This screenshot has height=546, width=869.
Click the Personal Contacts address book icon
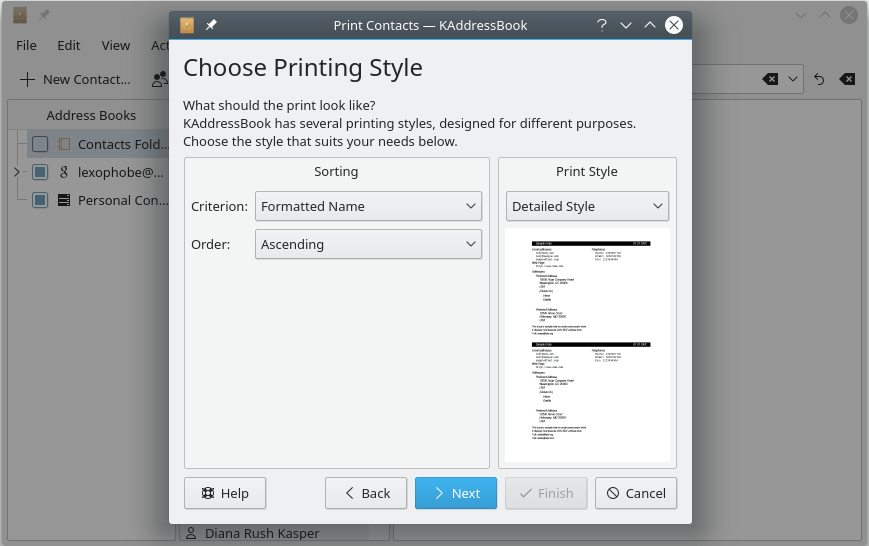(x=64, y=200)
